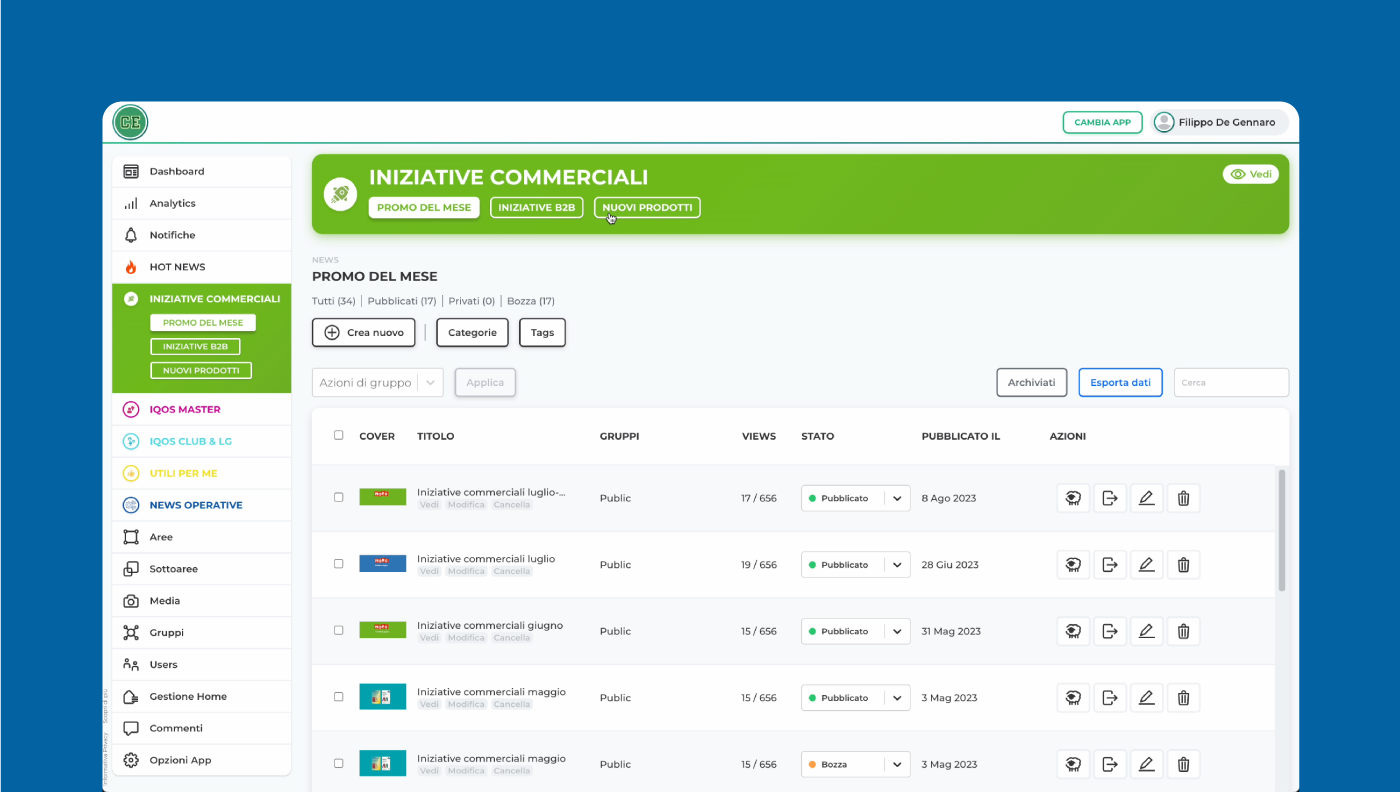Open Gruppi in the sidebar
The image size is (1400, 792).
coord(201,633)
